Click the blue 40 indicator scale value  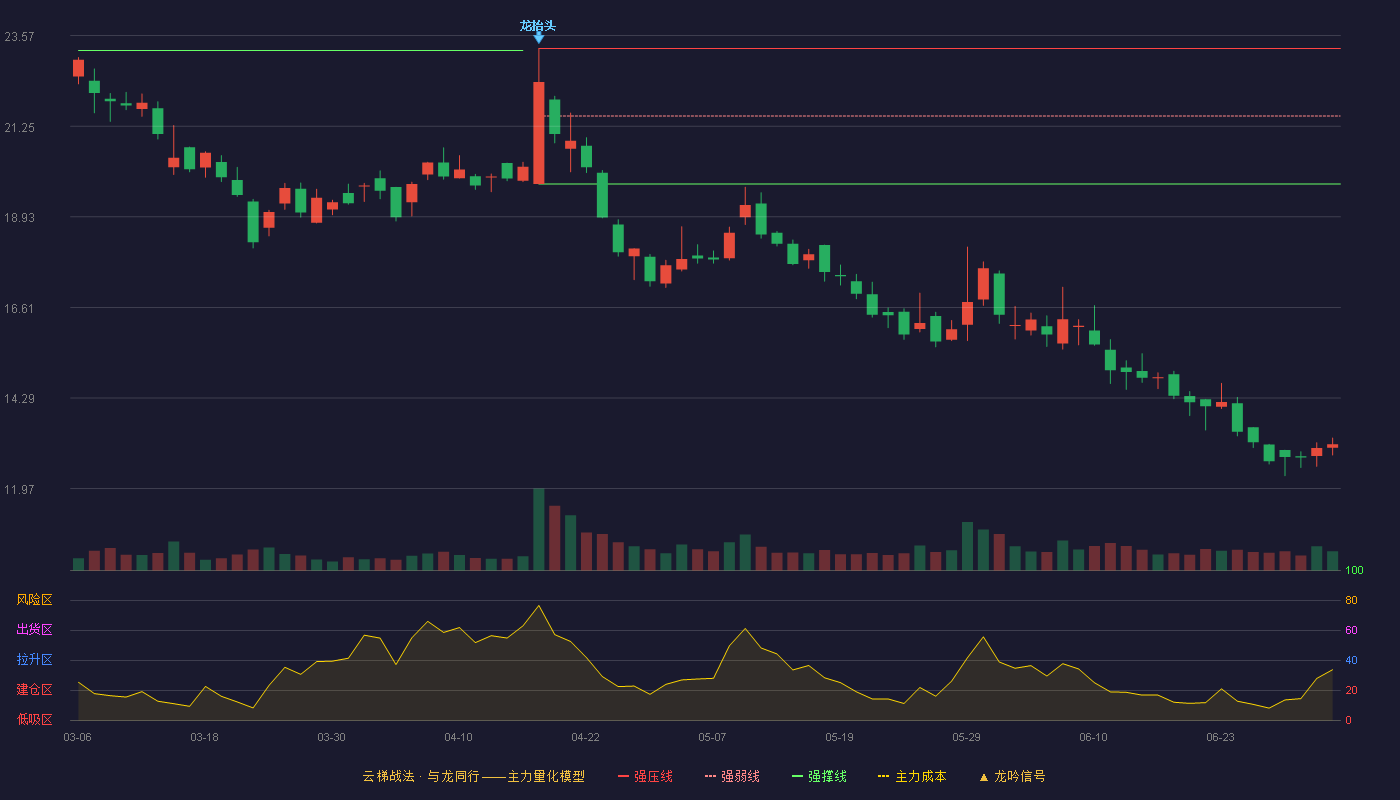click(1351, 660)
